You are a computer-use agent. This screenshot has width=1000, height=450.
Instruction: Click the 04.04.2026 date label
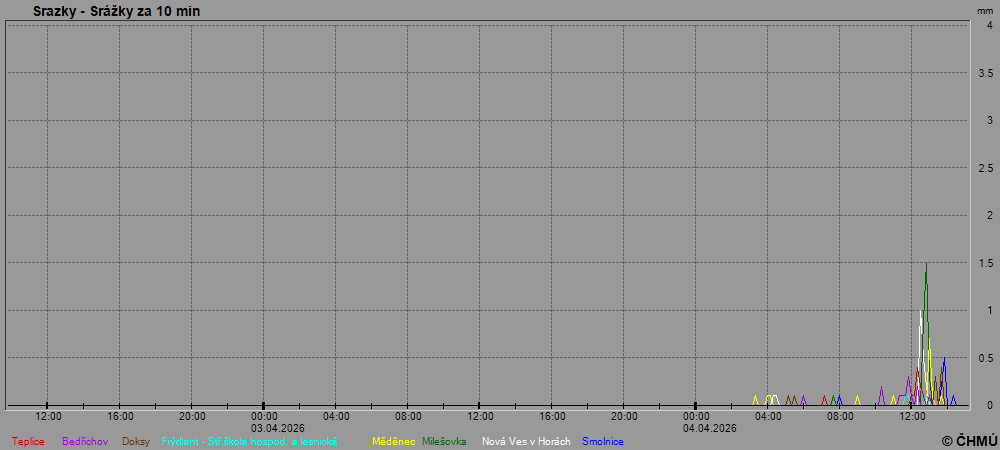(x=710, y=428)
